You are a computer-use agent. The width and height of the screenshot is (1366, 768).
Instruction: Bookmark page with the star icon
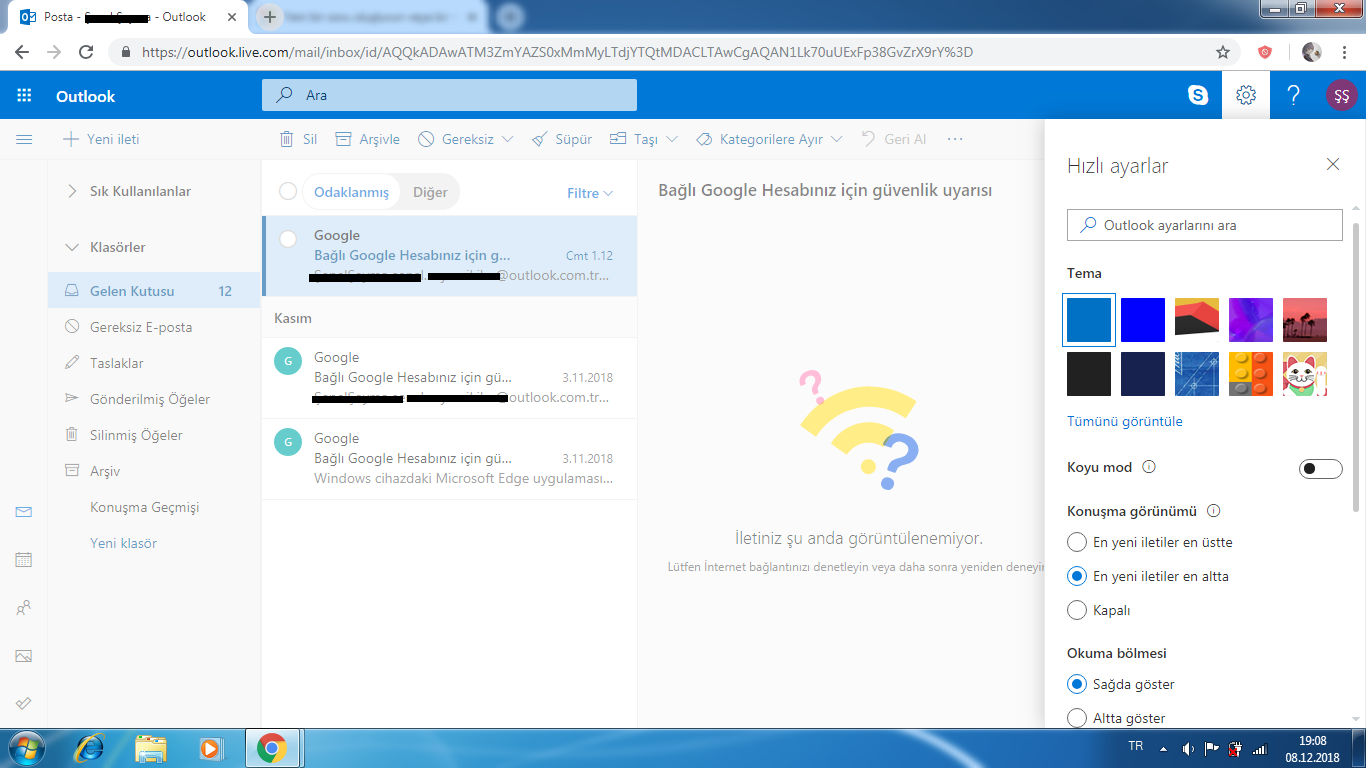point(1222,52)
